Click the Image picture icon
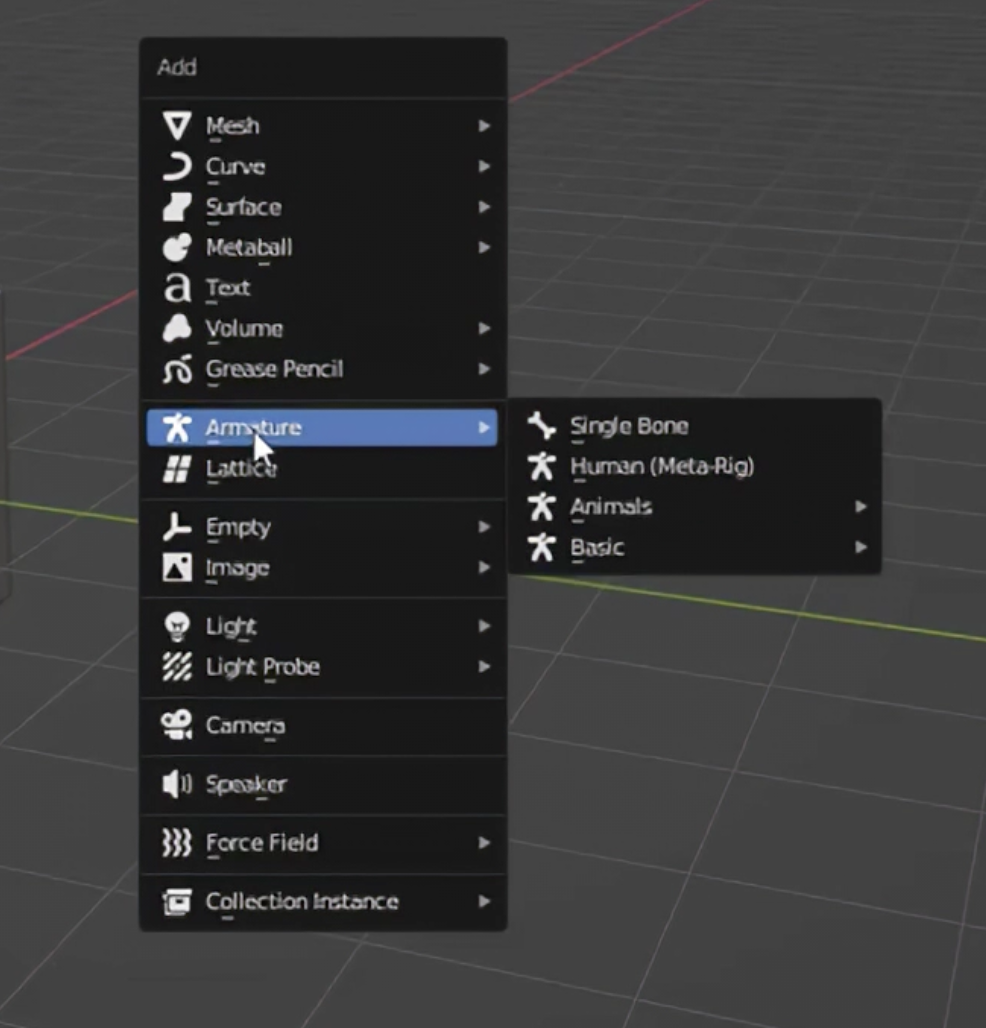Viewport: 986px width, 1028px height. point(177,568)
